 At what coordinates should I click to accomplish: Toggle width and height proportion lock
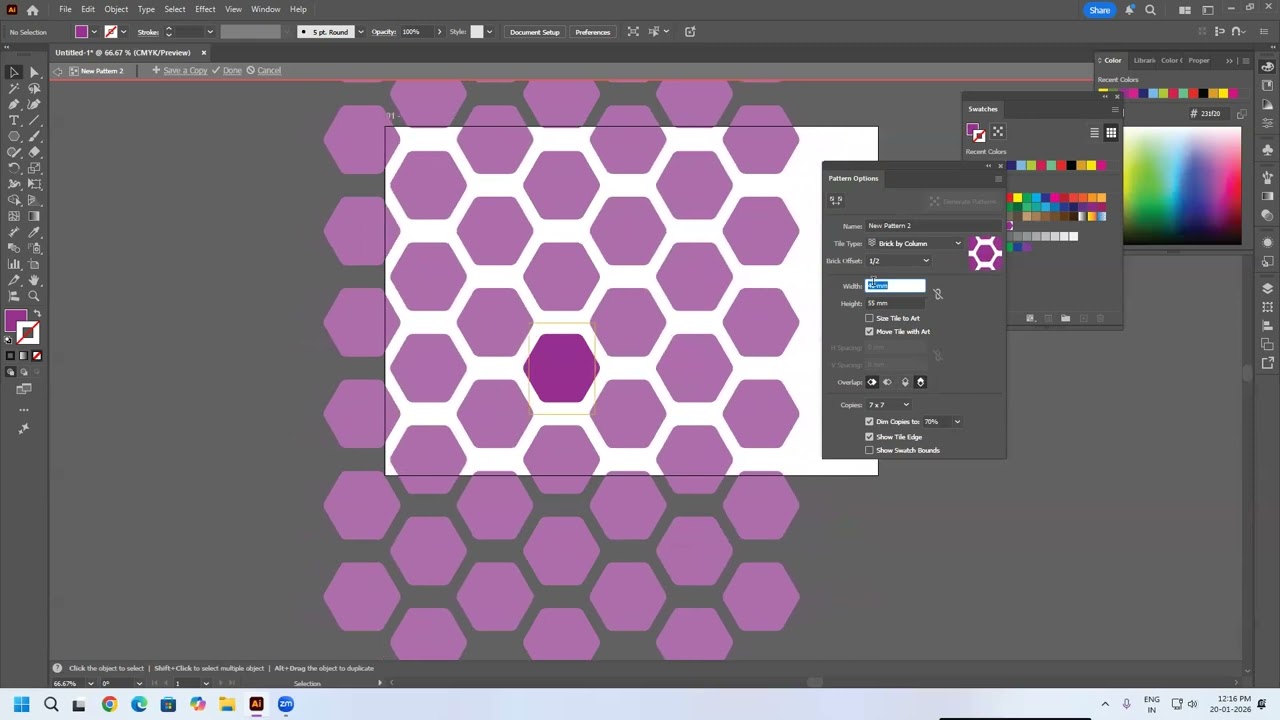(938, 294)
